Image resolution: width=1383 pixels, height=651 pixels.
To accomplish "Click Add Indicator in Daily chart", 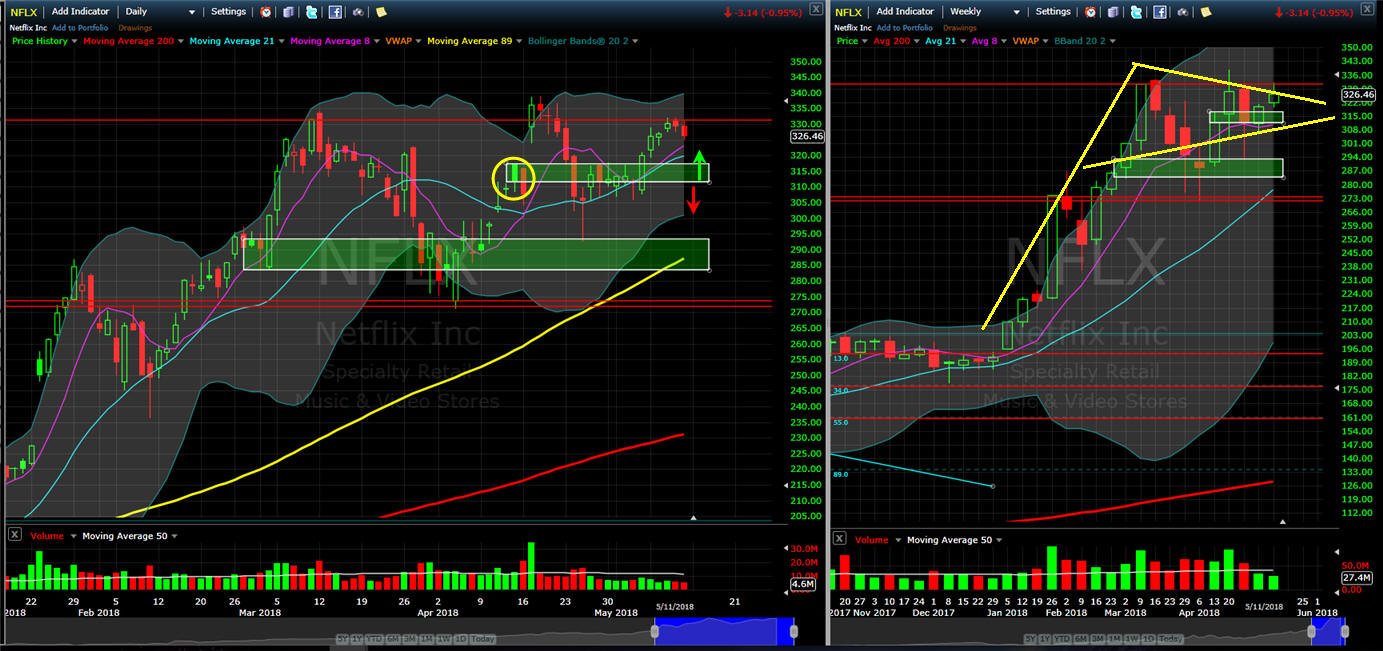I will pyautogui.click(x=80, y=12).
